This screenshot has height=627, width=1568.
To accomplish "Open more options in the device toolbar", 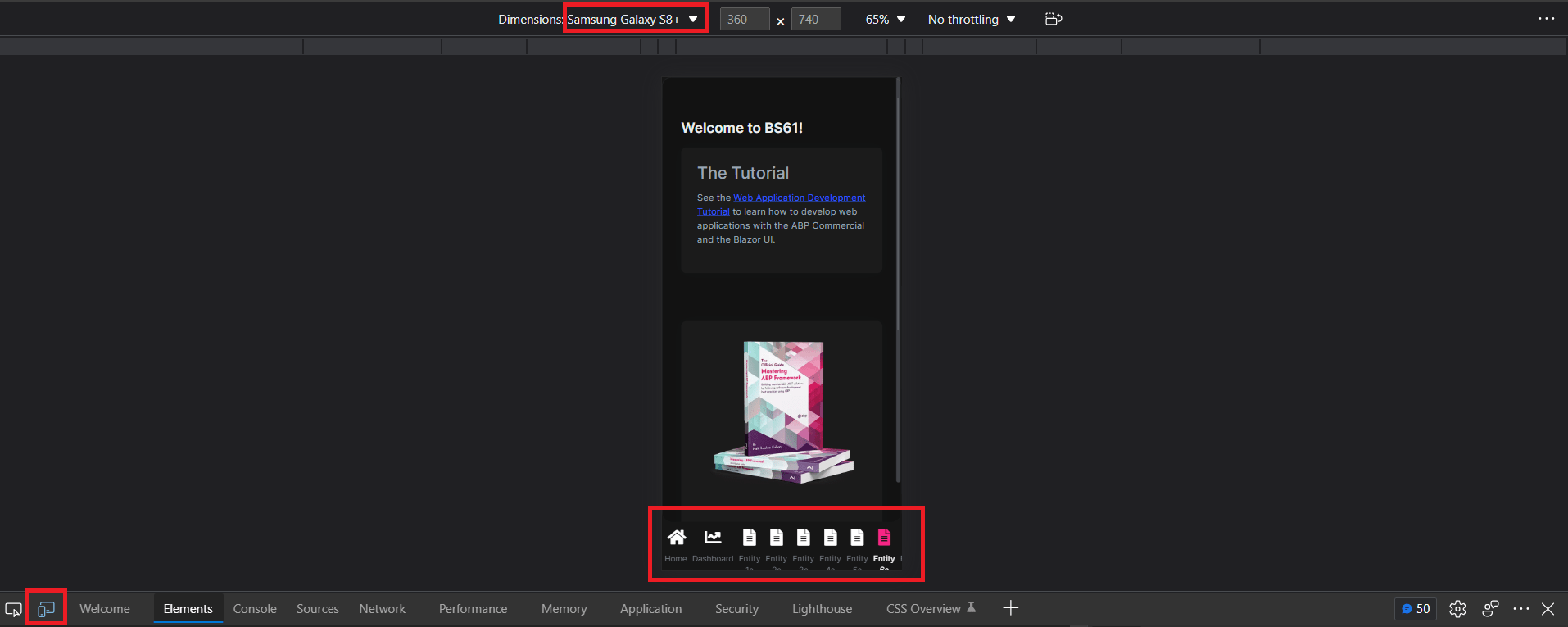I will click(1546, 19).
